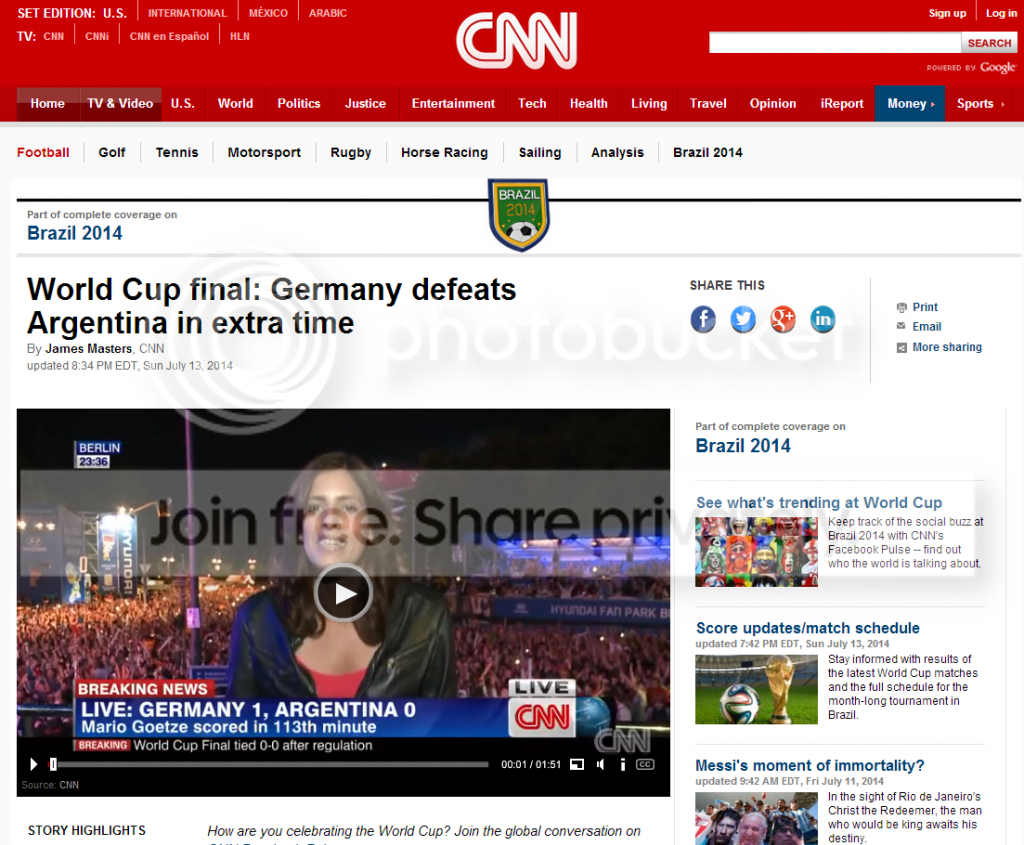
Task: Click the SEARCH button
Action: (x=989, y=42)
